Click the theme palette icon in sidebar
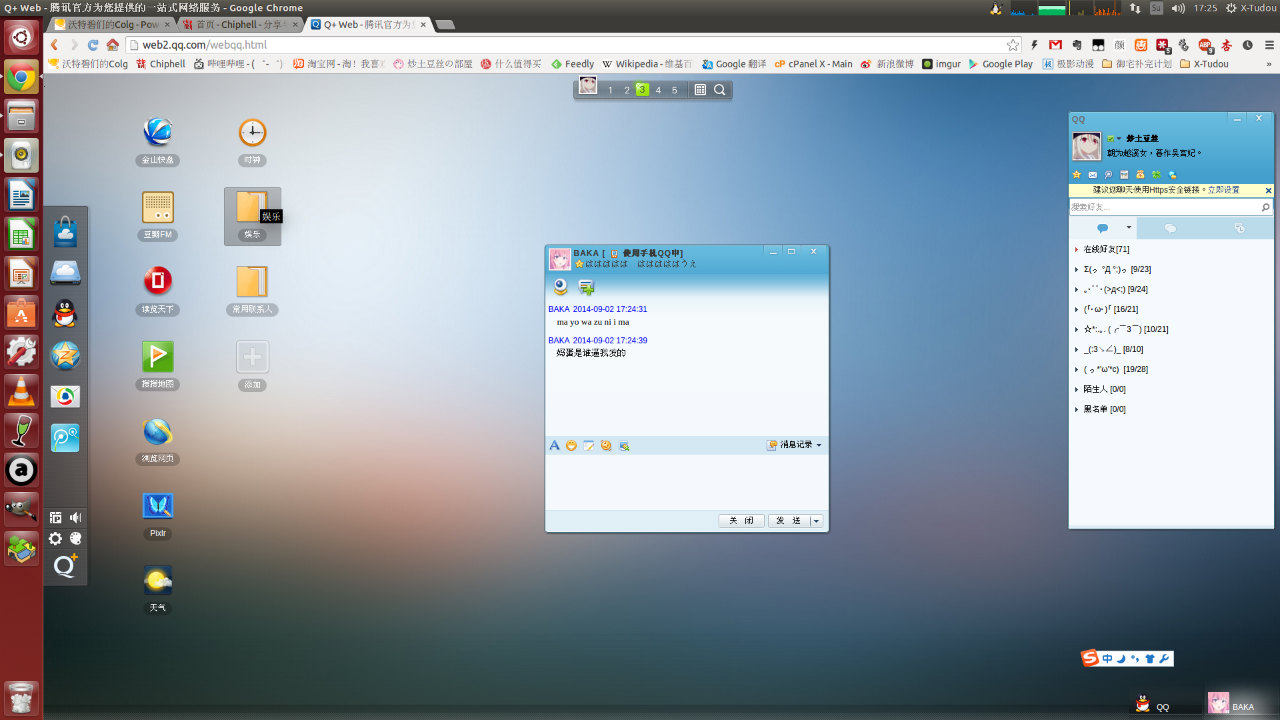Image resolution: width=1280 pixels, height=720 pixels. pos(75,539)
